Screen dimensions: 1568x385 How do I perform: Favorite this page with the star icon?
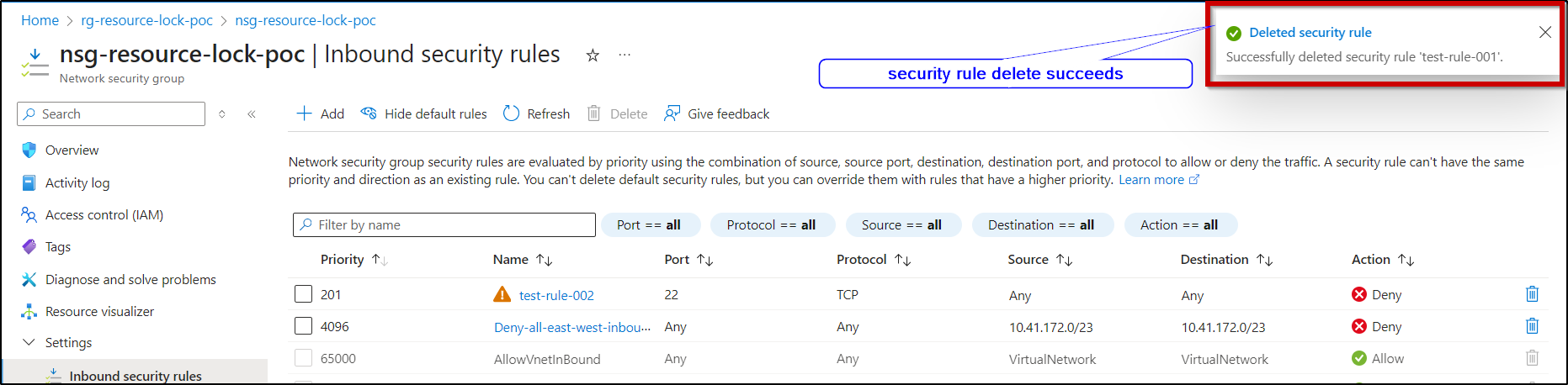tap(593, 55)
